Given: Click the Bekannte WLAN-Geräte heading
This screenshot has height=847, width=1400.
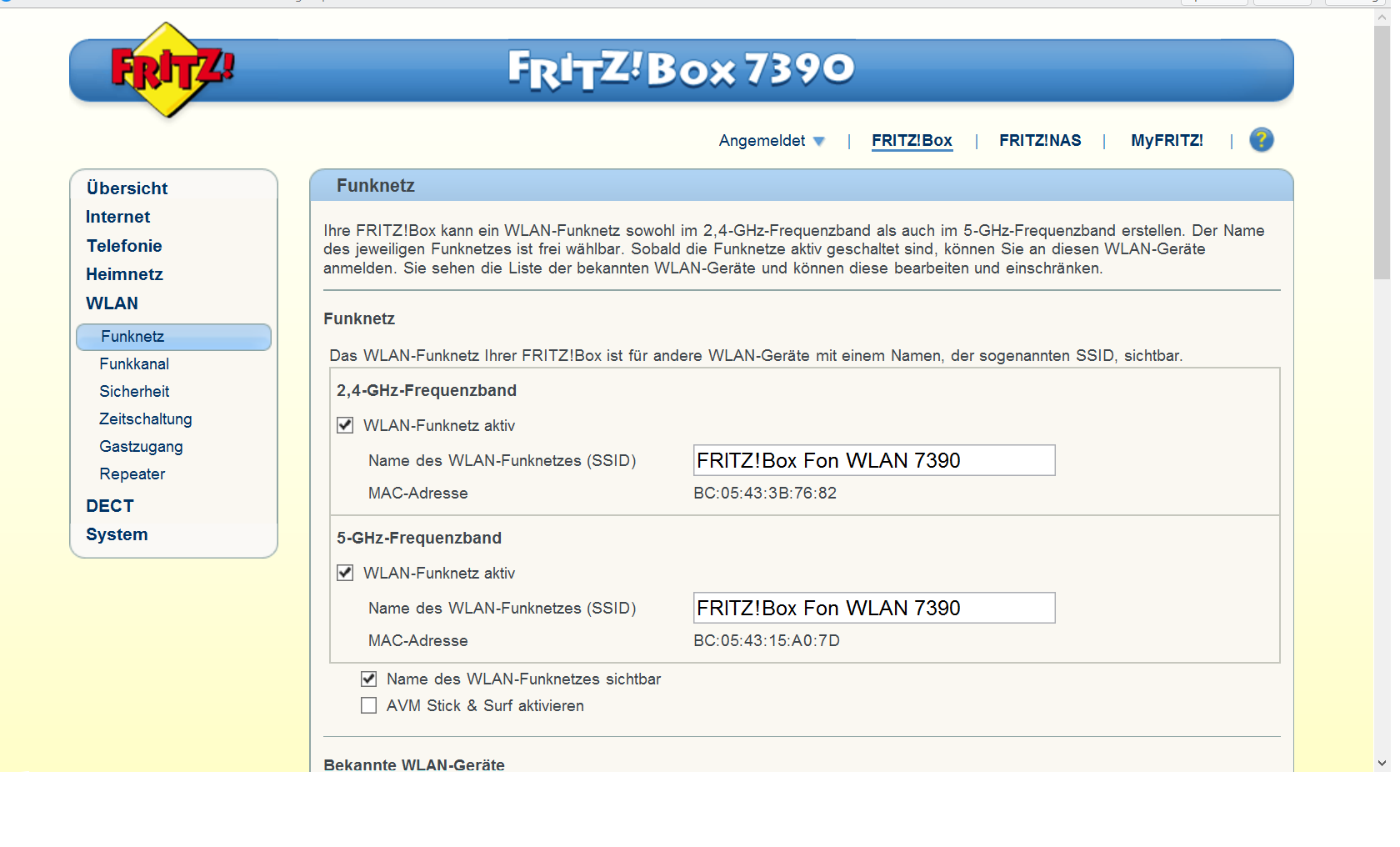Looking at the screenshot, I should (414, 764).
